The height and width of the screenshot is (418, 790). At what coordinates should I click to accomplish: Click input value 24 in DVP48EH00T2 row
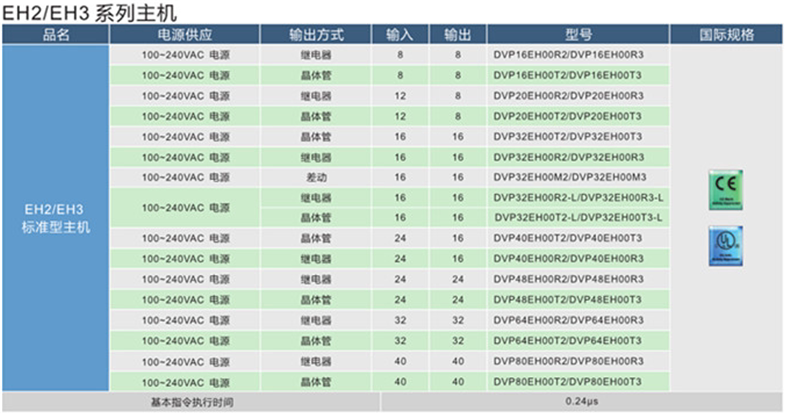tap(400, 300)
